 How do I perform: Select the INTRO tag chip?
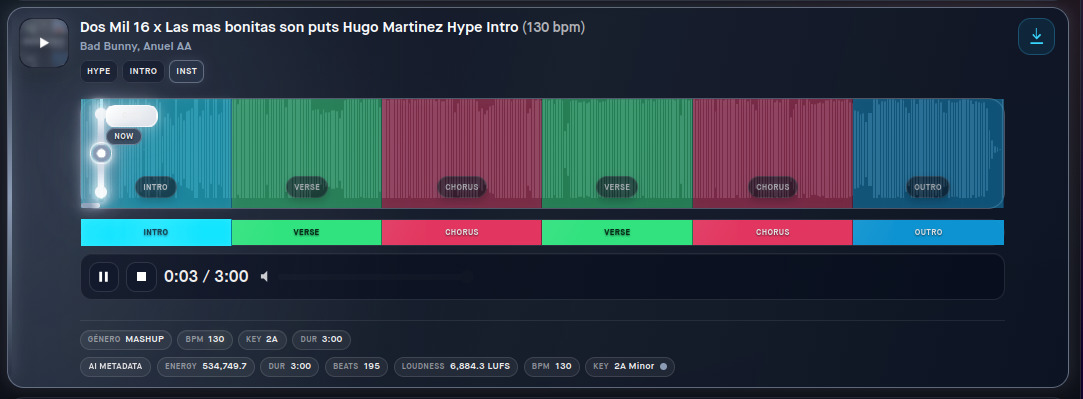(144, 71)
